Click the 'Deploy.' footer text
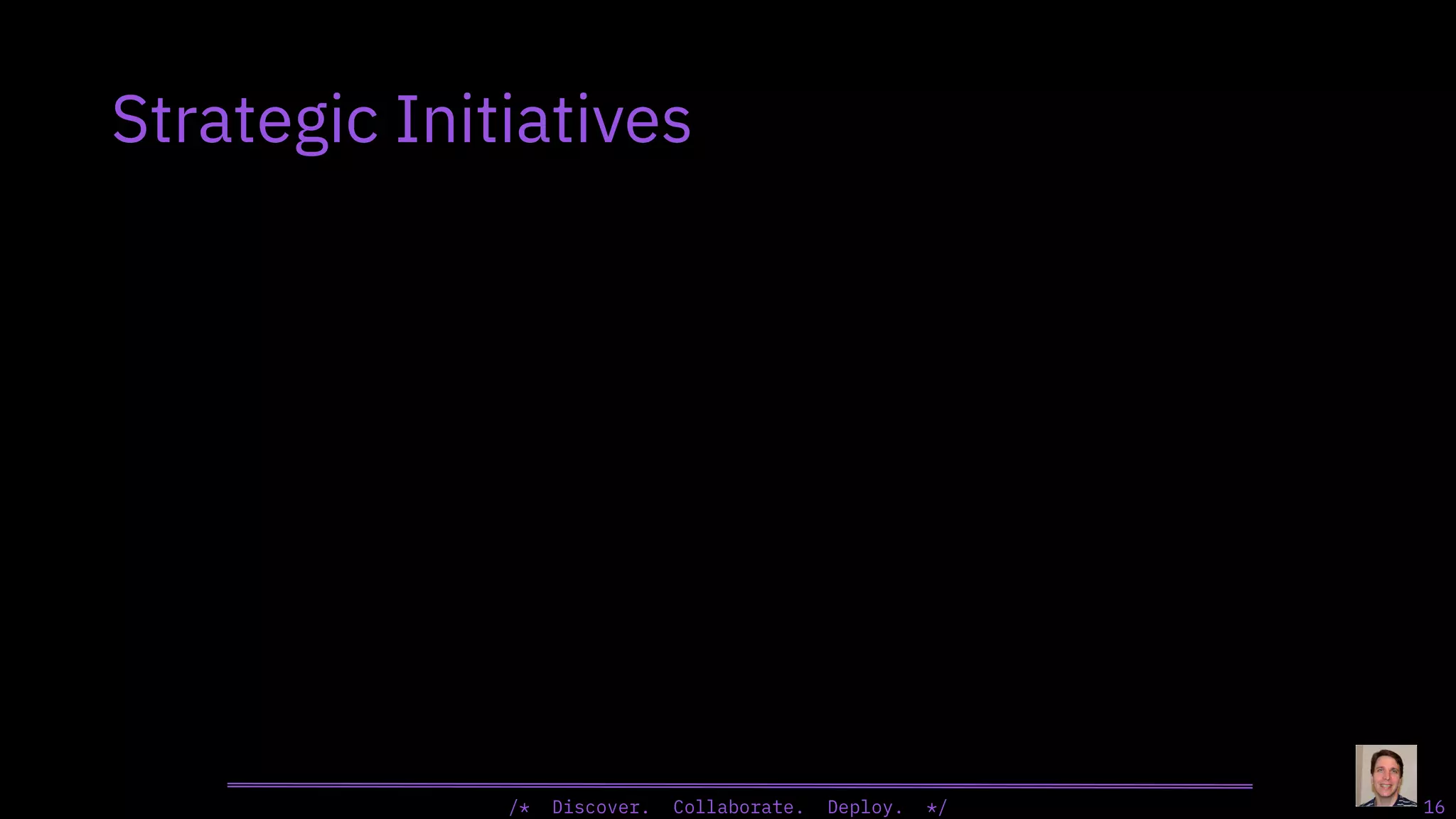The image size is (1456, 819). coord(864,807)
